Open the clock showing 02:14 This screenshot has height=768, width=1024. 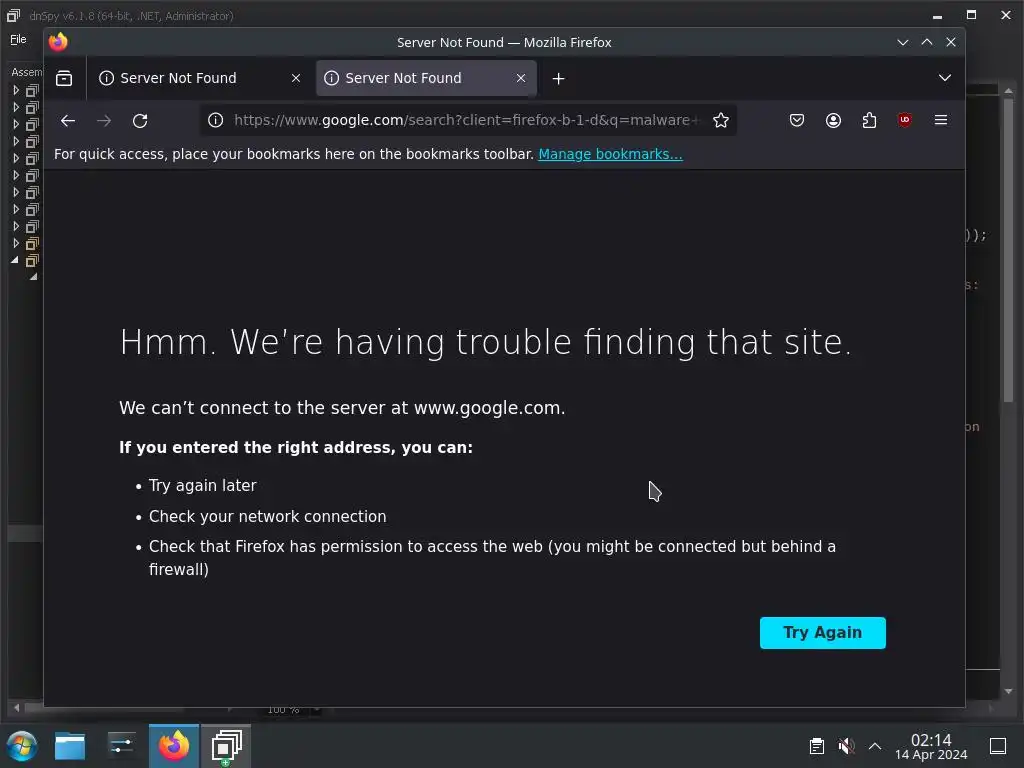(x=931, y=746)
